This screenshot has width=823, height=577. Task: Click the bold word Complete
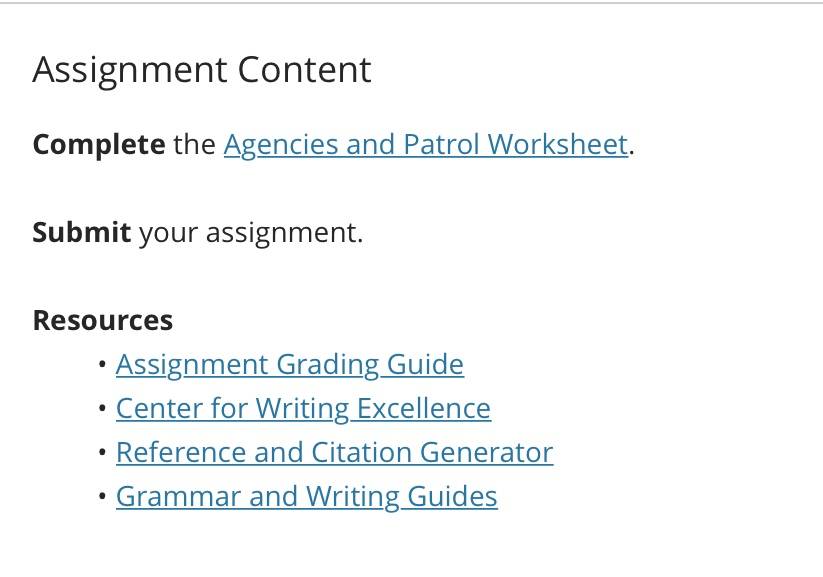(99, 144)
